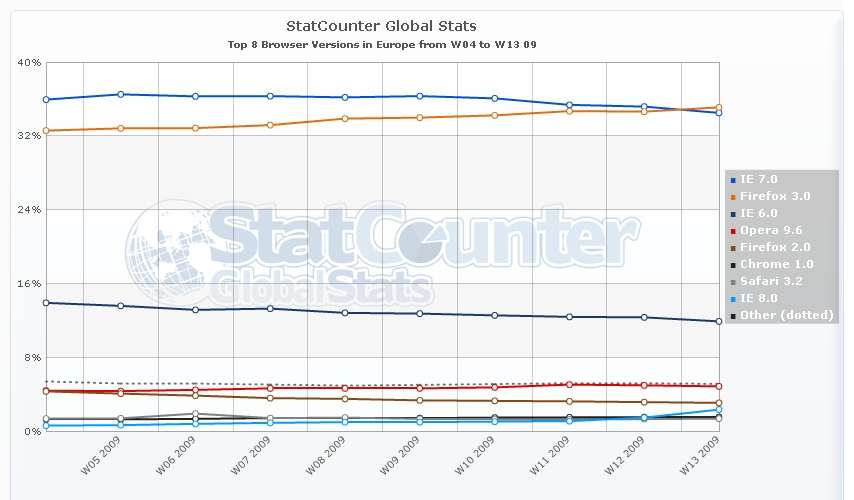854x500 pixels.
Task: Click the StatCounter Global Stats chart title
Action: 381,25
